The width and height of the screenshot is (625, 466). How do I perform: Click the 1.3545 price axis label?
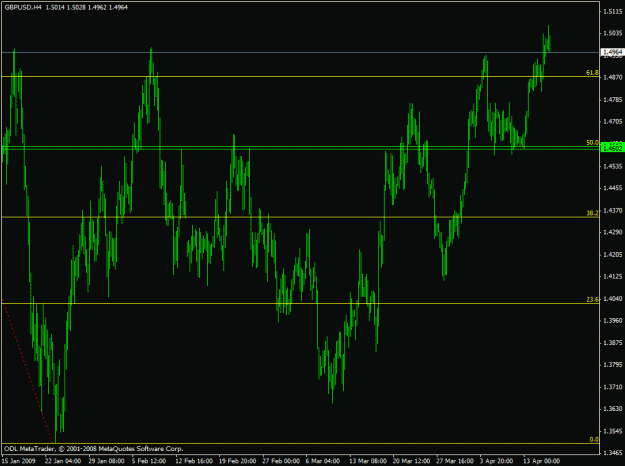point(613,431)
